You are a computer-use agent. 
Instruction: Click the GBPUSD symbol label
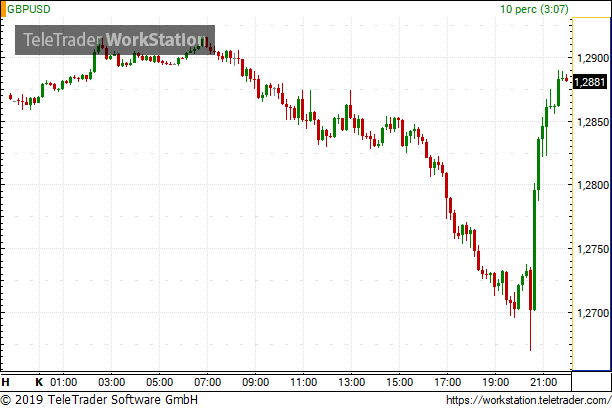29,9
